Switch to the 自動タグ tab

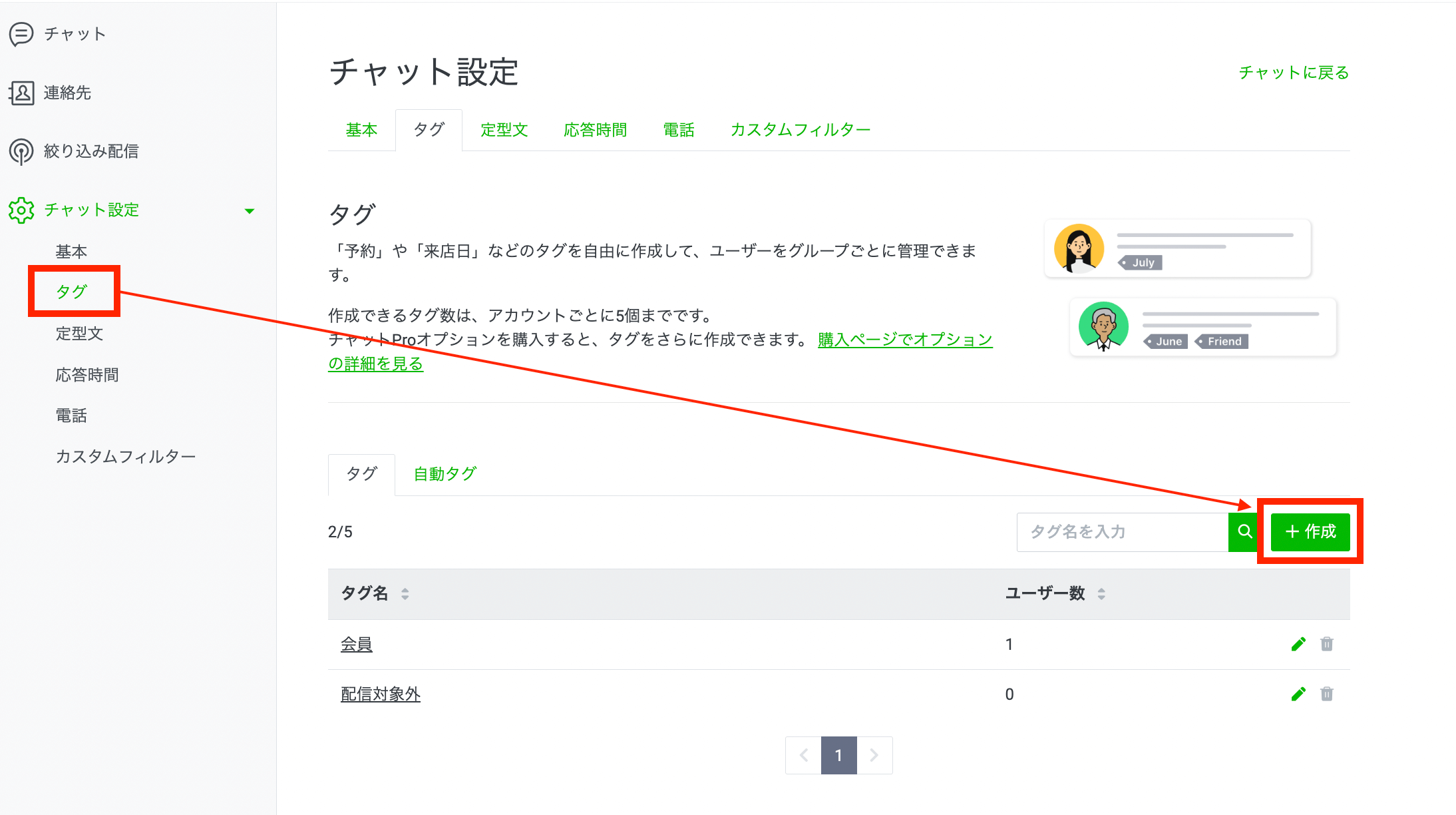click(x=445, y=473)
